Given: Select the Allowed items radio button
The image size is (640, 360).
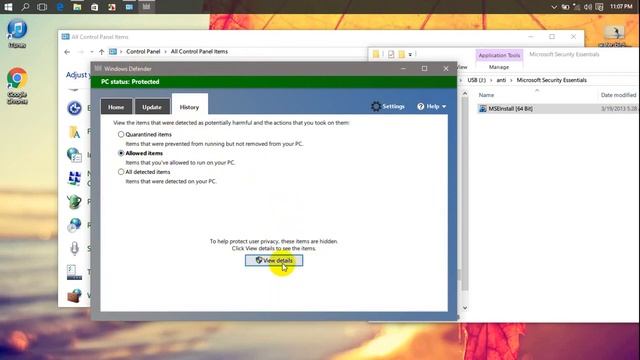Looking at the screenshot, I should [x=121, y=153].
